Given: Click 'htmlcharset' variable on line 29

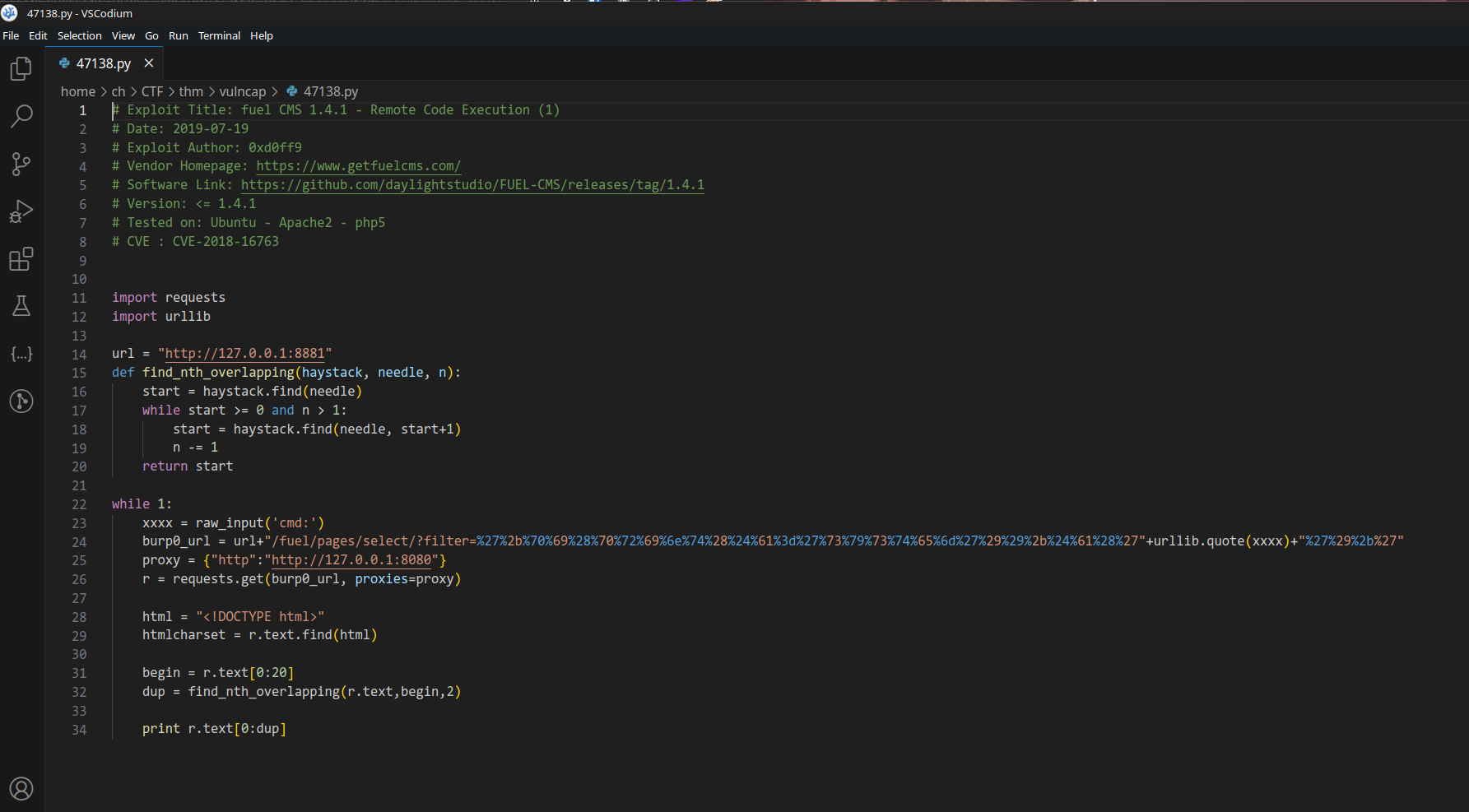Looking at the screenshot, I should pos(184,635).
